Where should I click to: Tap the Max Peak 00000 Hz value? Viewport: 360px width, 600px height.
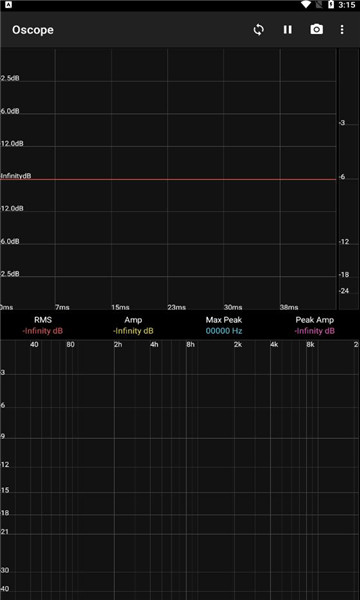pos(224,331)
